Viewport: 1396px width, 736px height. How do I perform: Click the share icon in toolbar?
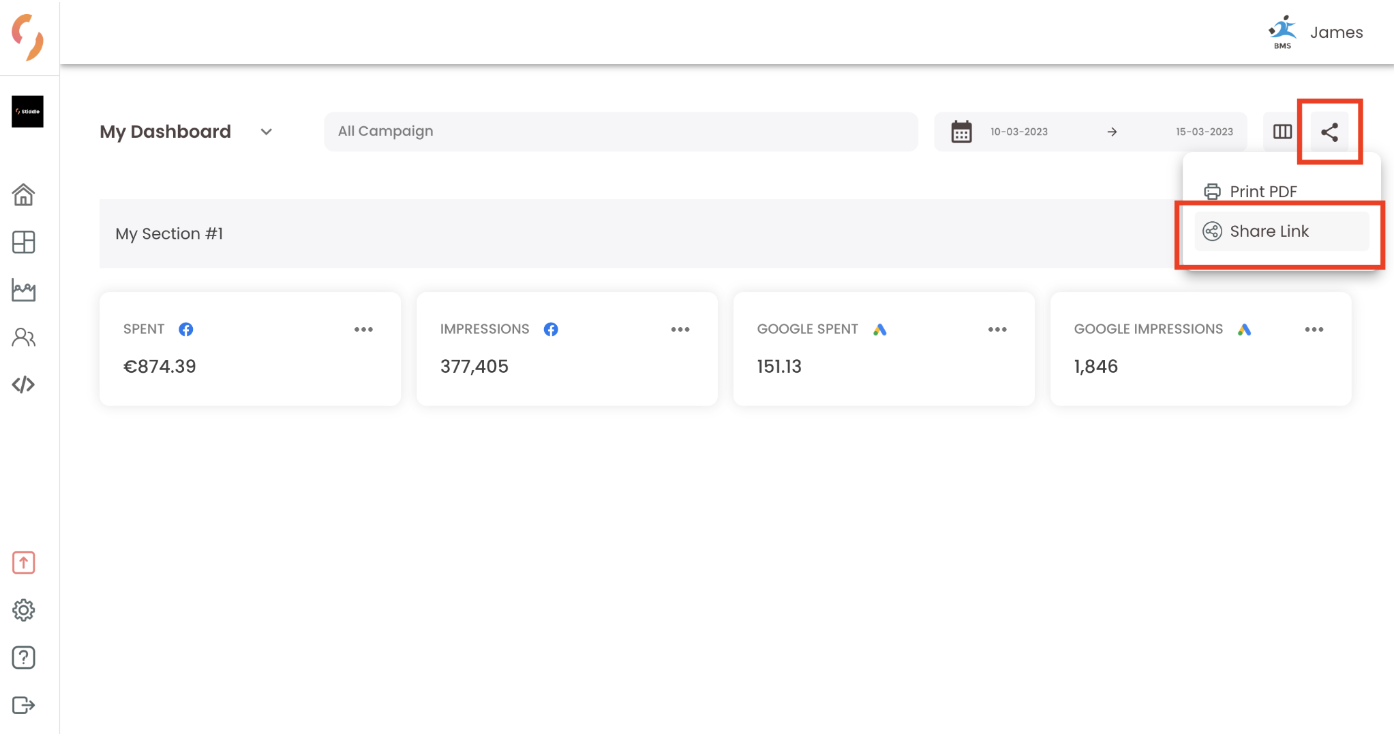point(1329,131)
